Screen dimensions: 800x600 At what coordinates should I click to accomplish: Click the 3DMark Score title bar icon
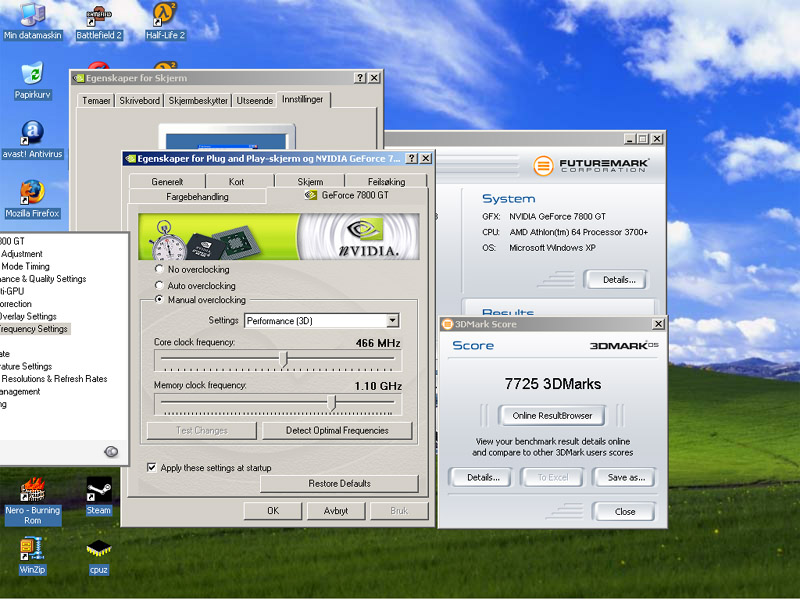point(447,324)
